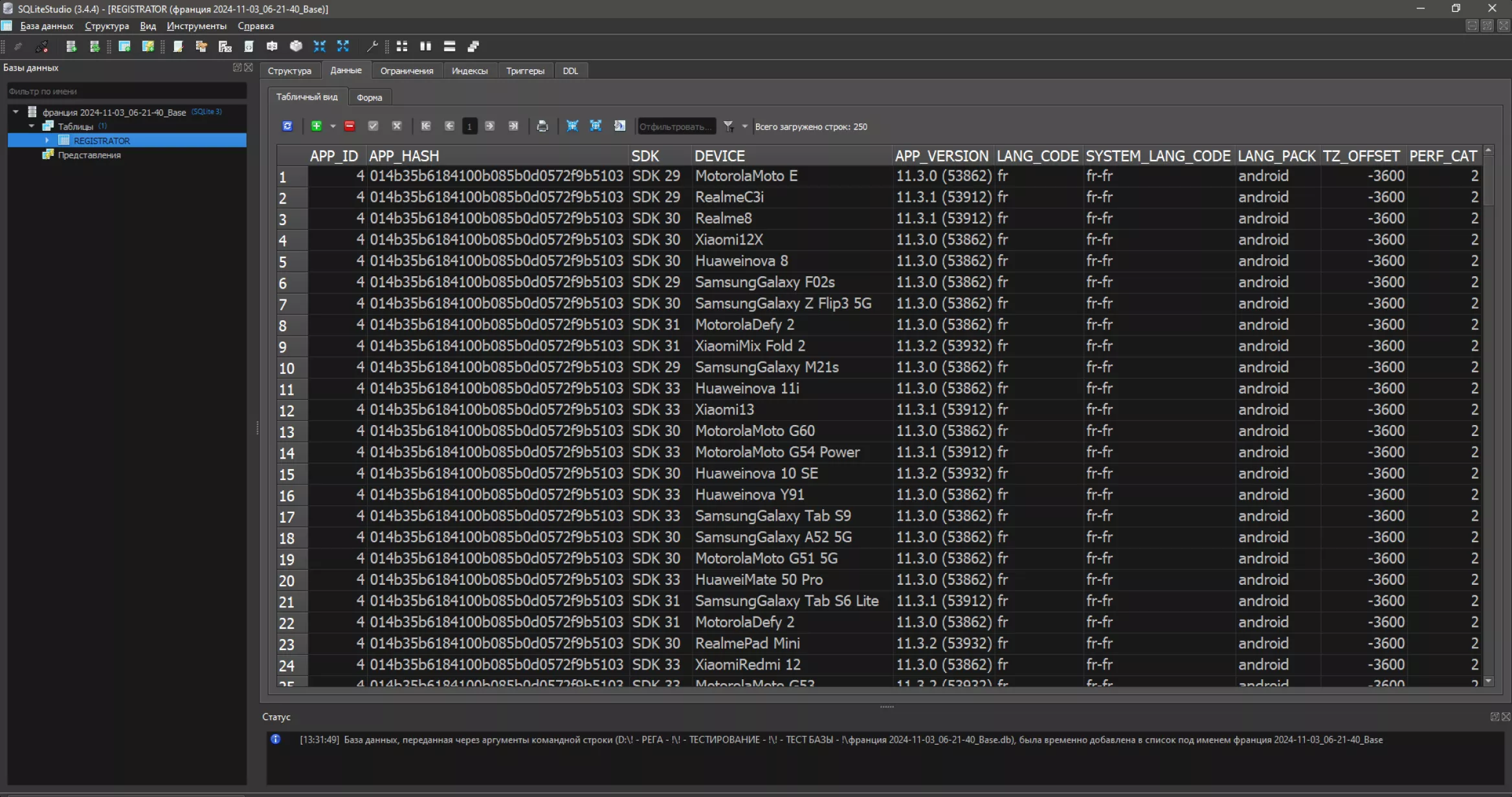Screen dimensions: 1512x797
Task: Open the collations editor (a-z) icon
Action: point(272,46)
